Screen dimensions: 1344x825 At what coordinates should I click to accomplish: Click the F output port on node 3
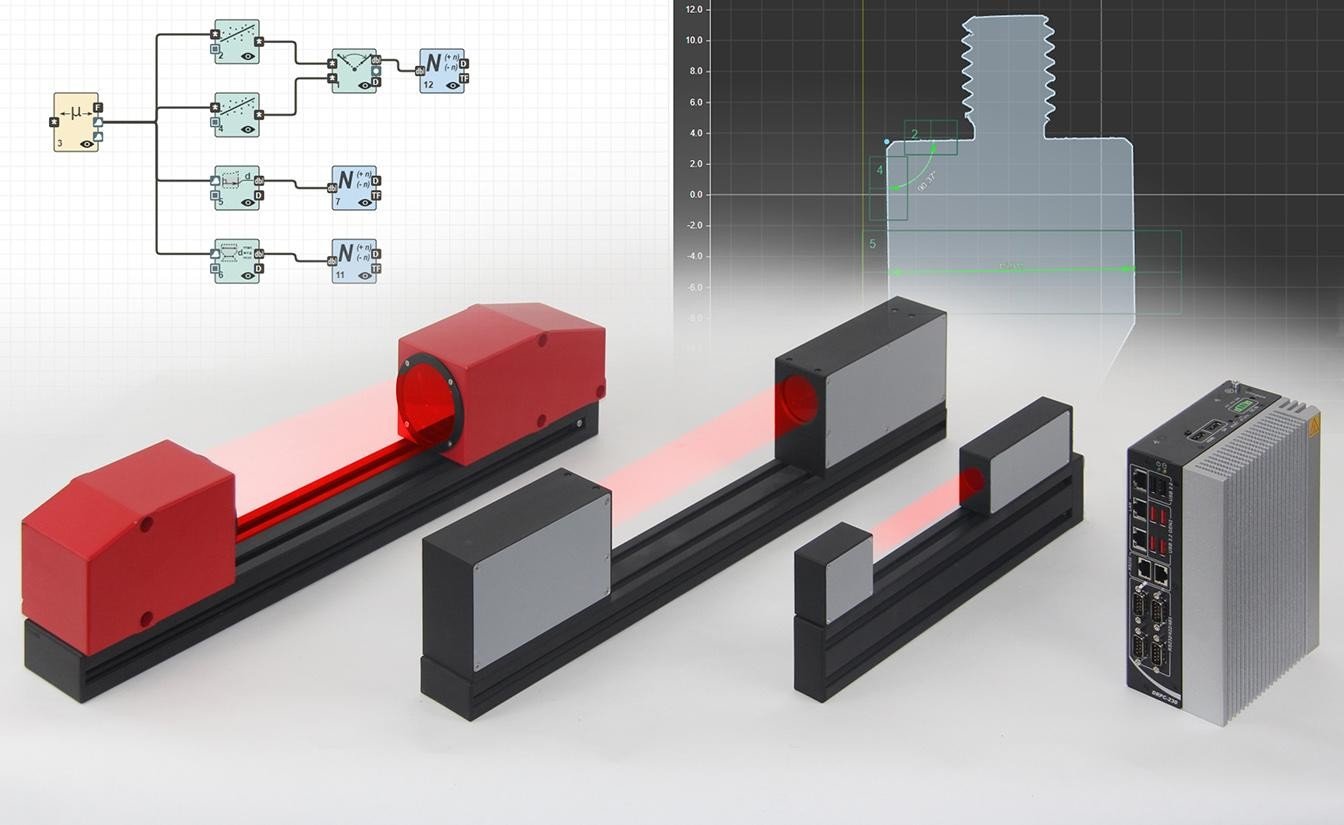click(98, 107)
